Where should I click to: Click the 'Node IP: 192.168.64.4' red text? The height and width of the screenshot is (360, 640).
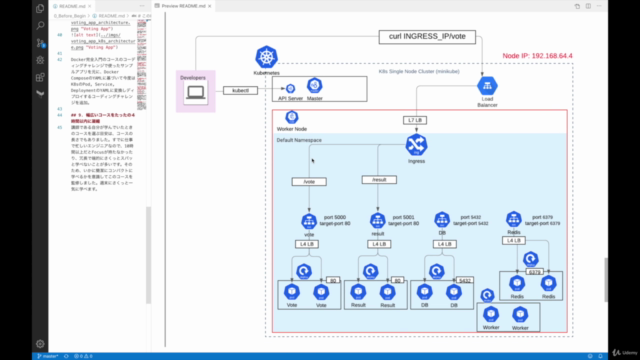click(537, 56)
